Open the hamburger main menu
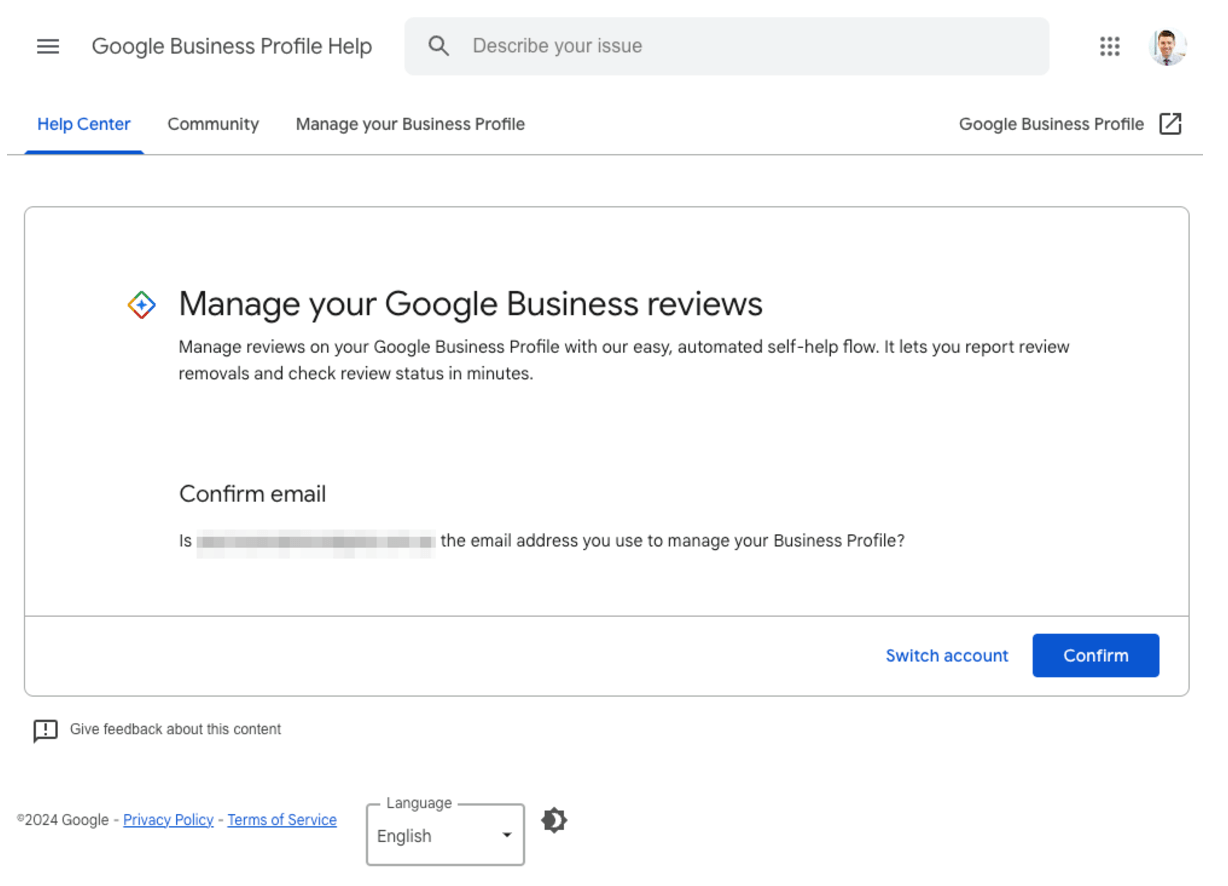 [48, 46]
